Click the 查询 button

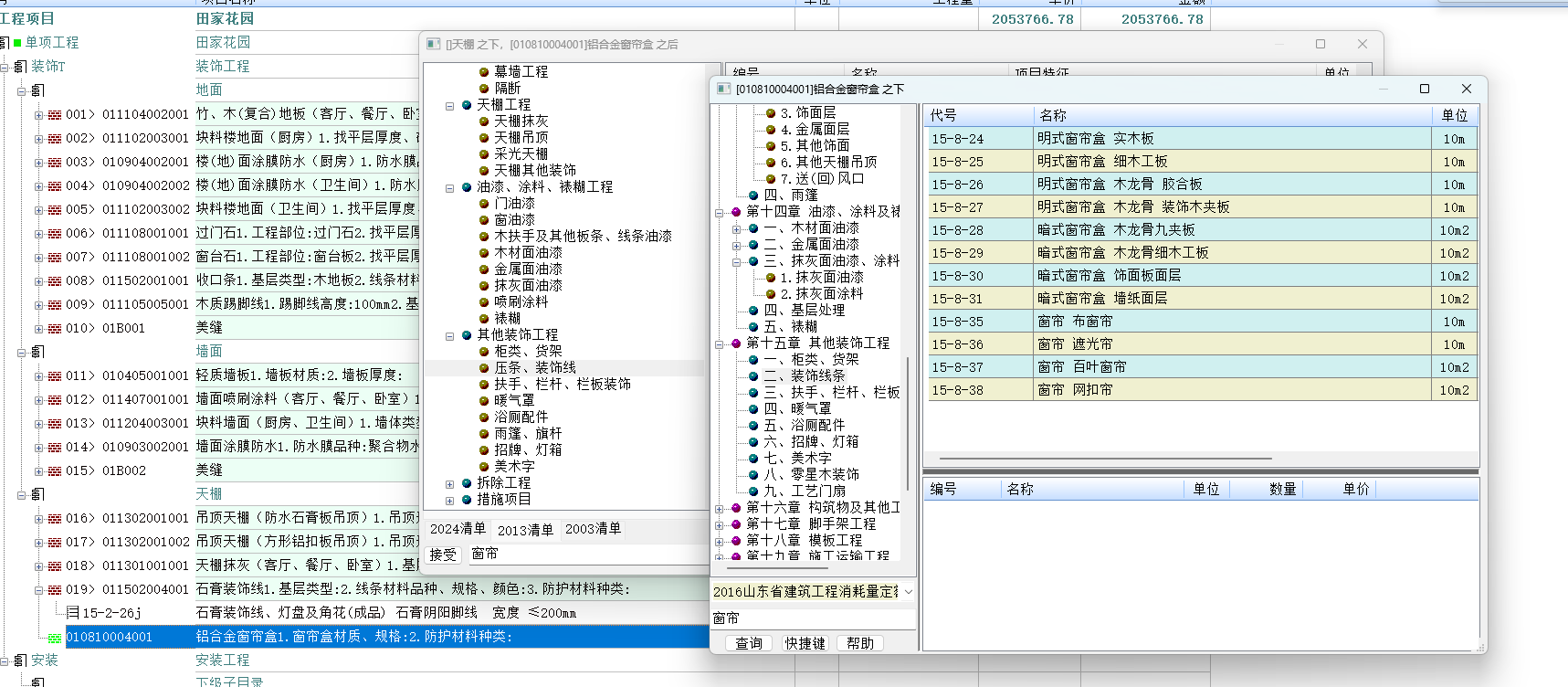point(749,643)
